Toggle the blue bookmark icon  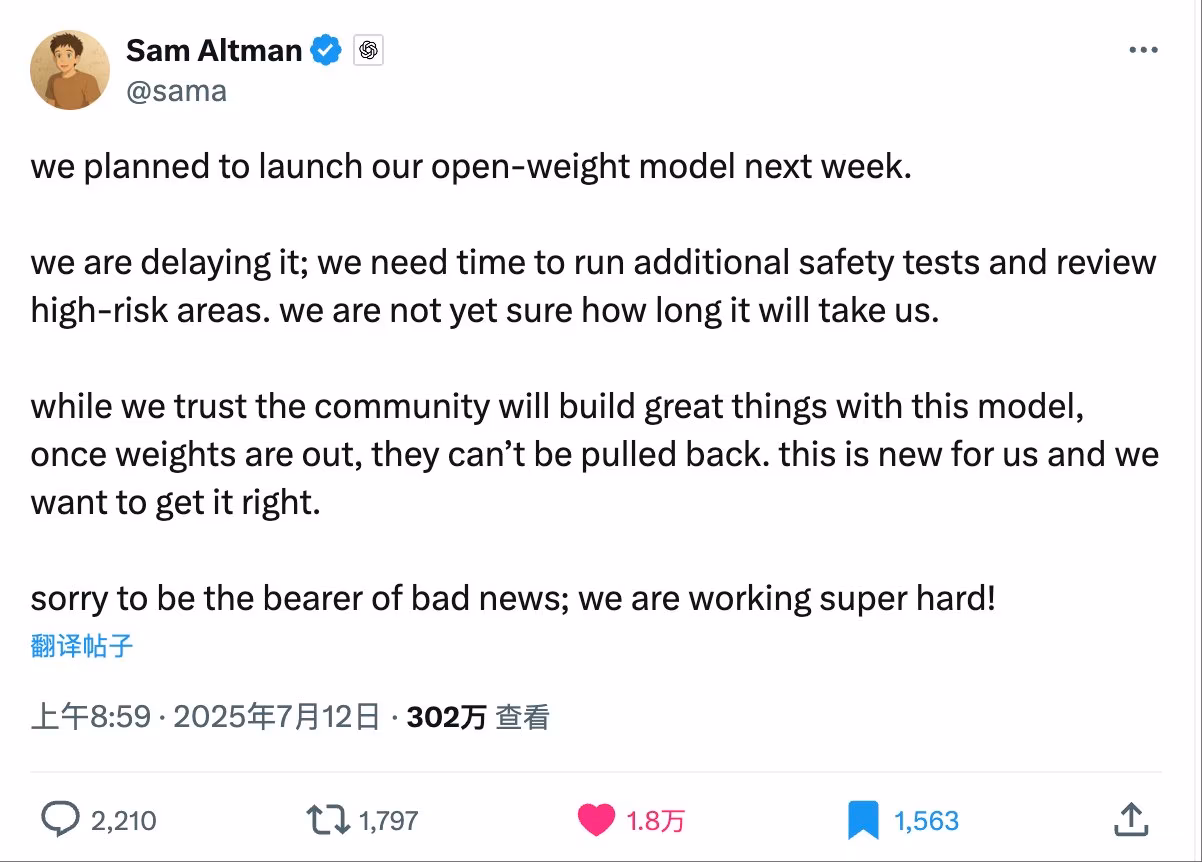click(x=863, y=821)
